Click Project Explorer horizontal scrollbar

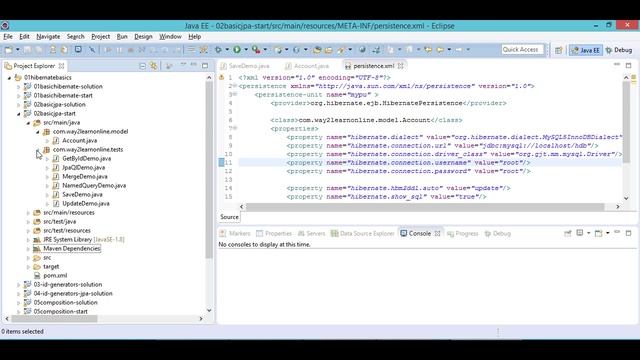54,319
